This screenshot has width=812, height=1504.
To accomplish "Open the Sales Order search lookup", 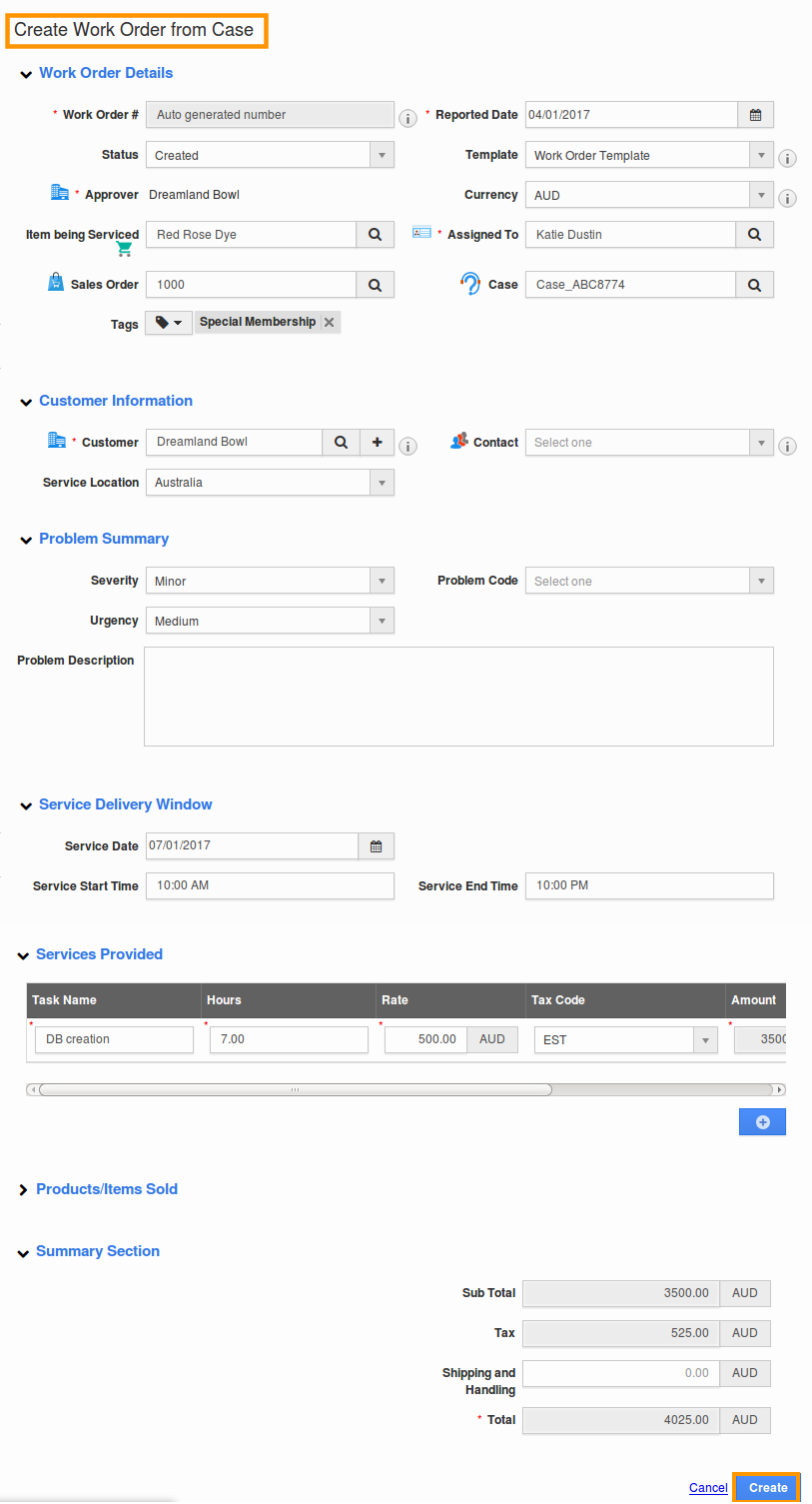I will (376, 284).
